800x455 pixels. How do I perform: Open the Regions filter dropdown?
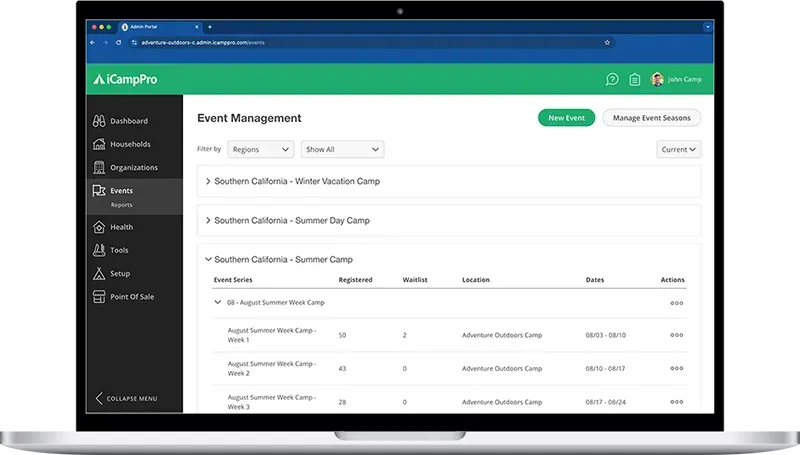261,149
